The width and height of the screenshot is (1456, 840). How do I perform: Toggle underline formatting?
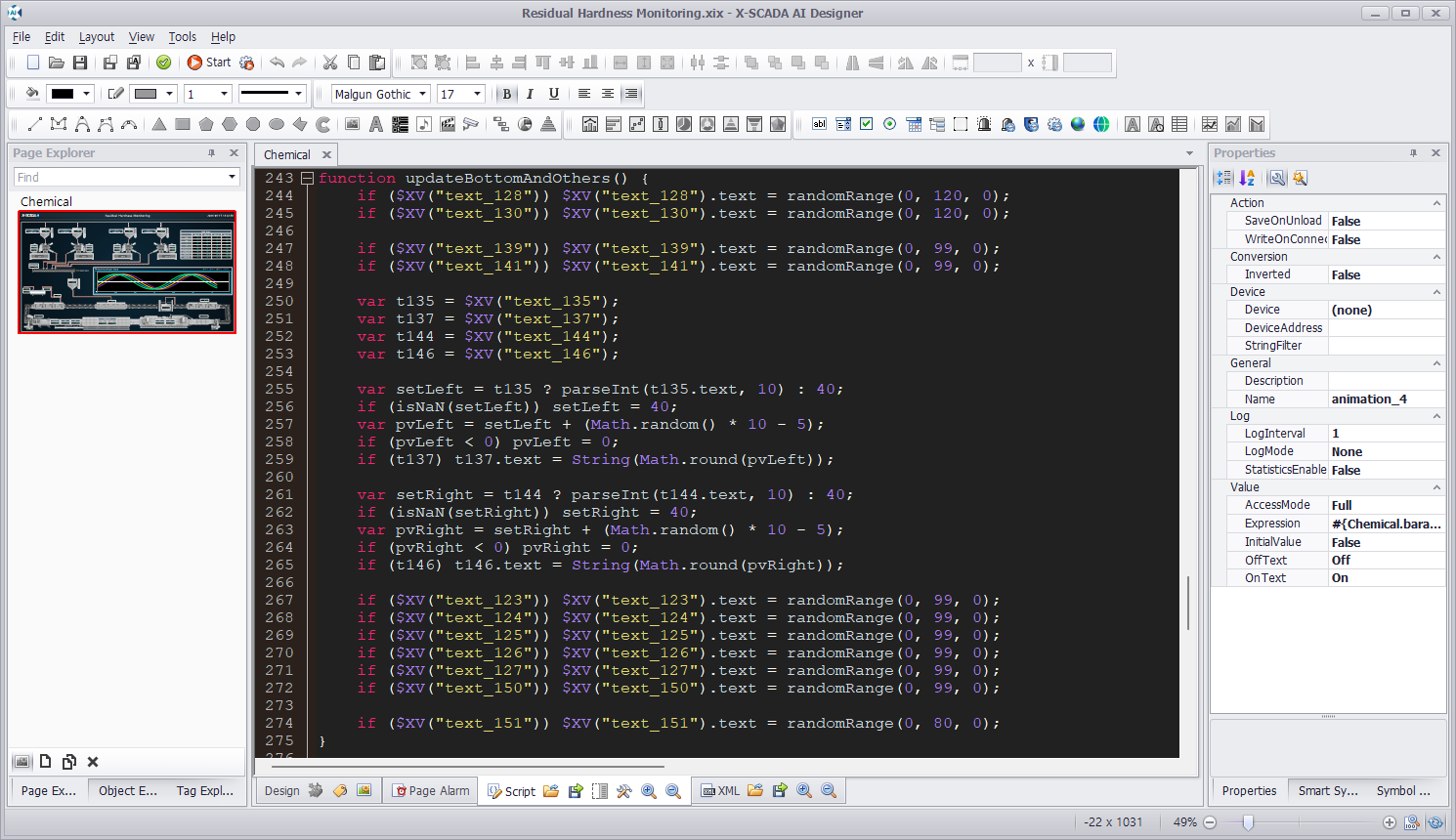[554, 94]
